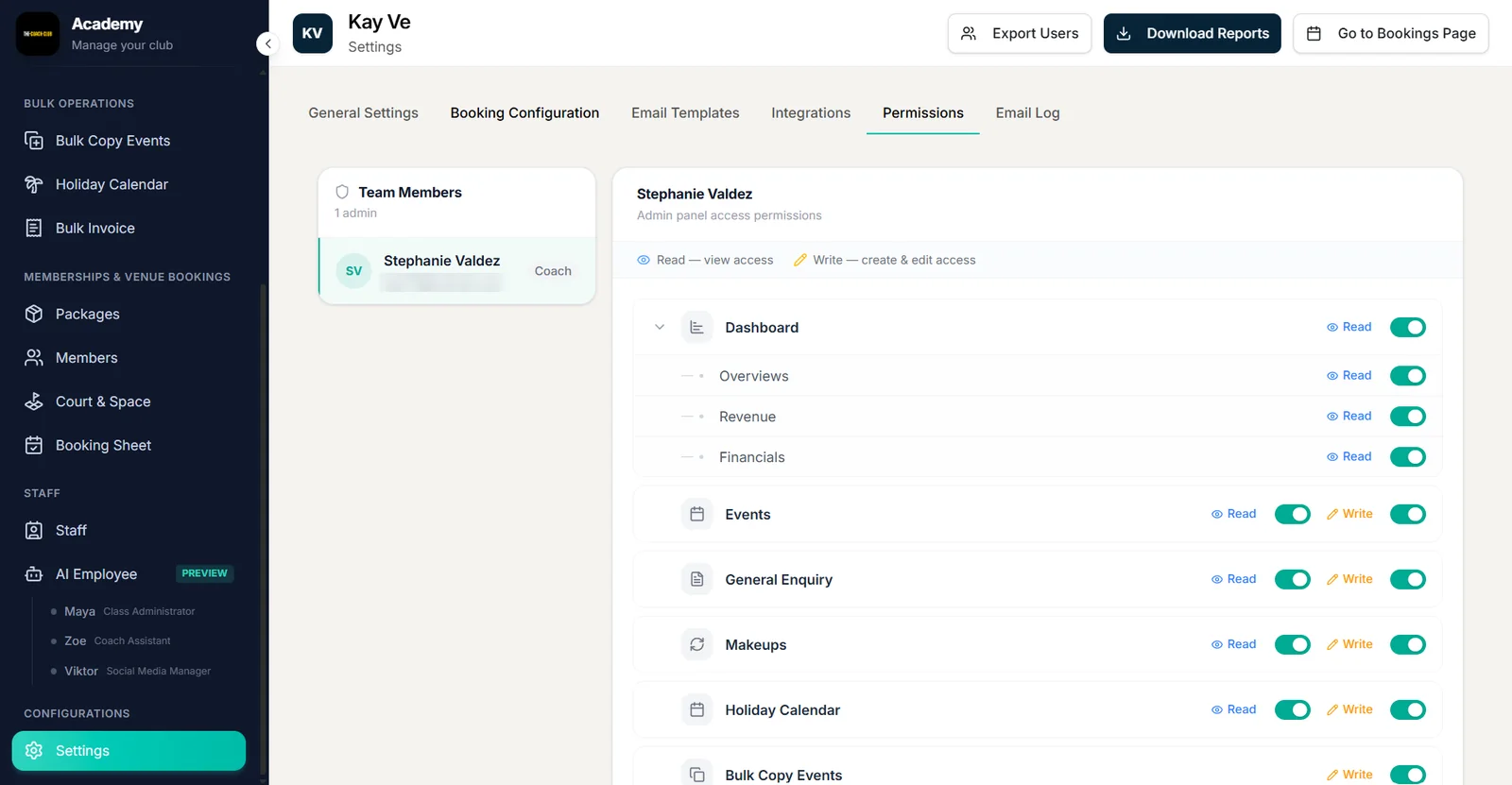Image resolution: width=1512 pixels, height=785 pixels.
Task: Click the Academy club logo
Action: 38,33
